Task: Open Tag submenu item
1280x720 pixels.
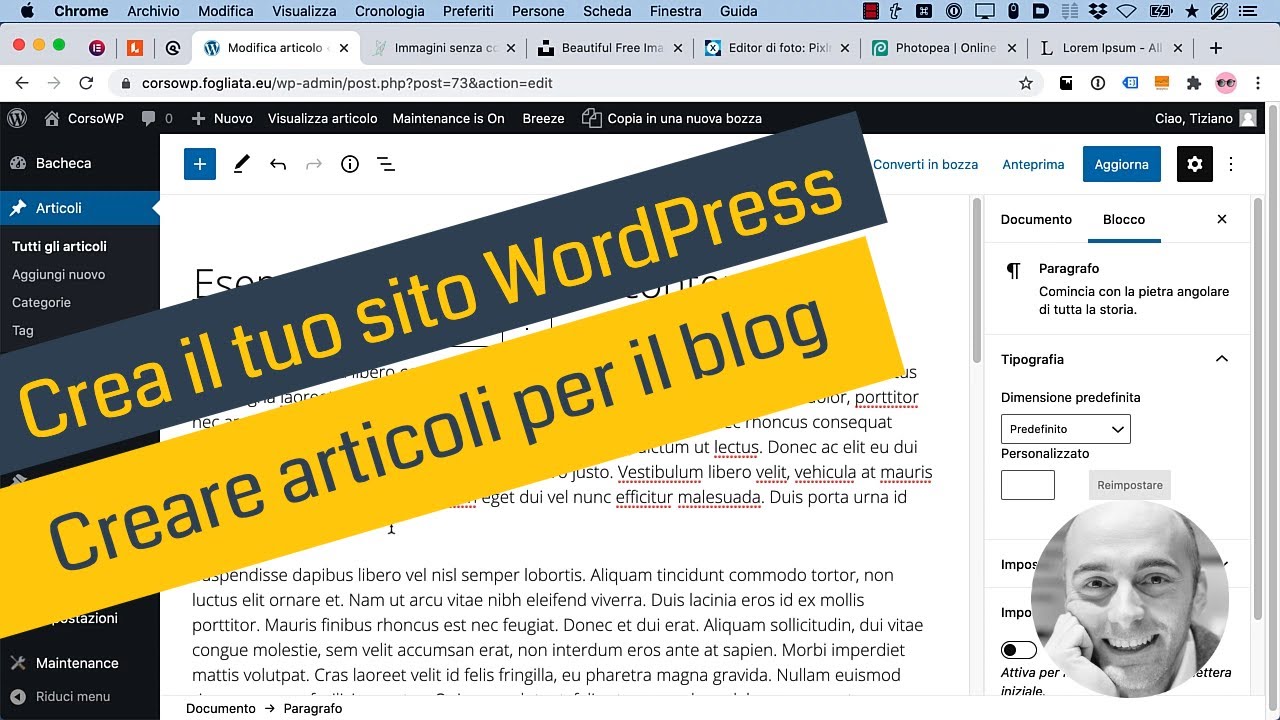Action: coord(23,330)
